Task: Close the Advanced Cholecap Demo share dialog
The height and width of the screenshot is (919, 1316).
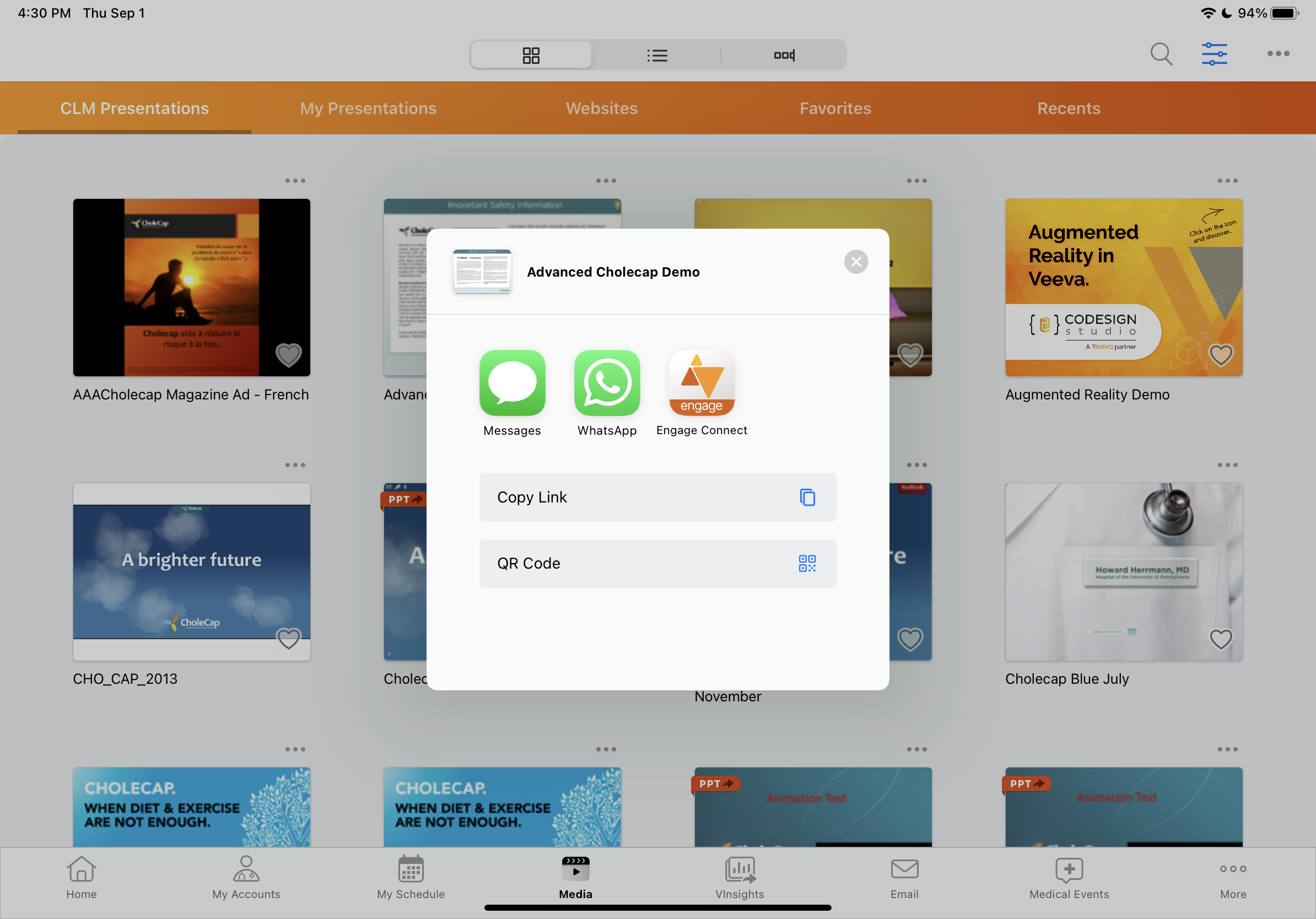Action: pyautogui.click(x=856, y=262)
